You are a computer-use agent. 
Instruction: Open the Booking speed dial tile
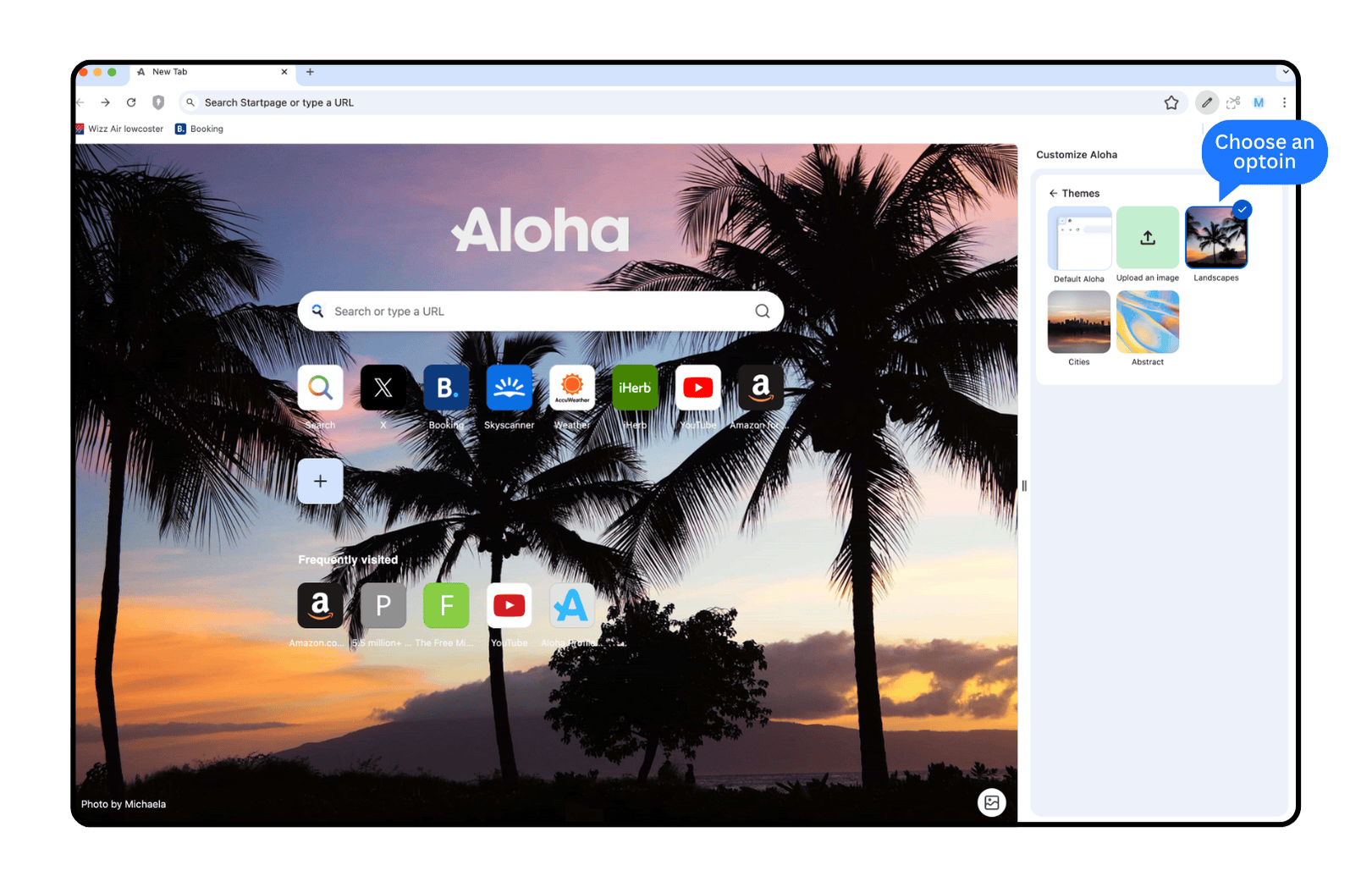(x=446, y=388)
